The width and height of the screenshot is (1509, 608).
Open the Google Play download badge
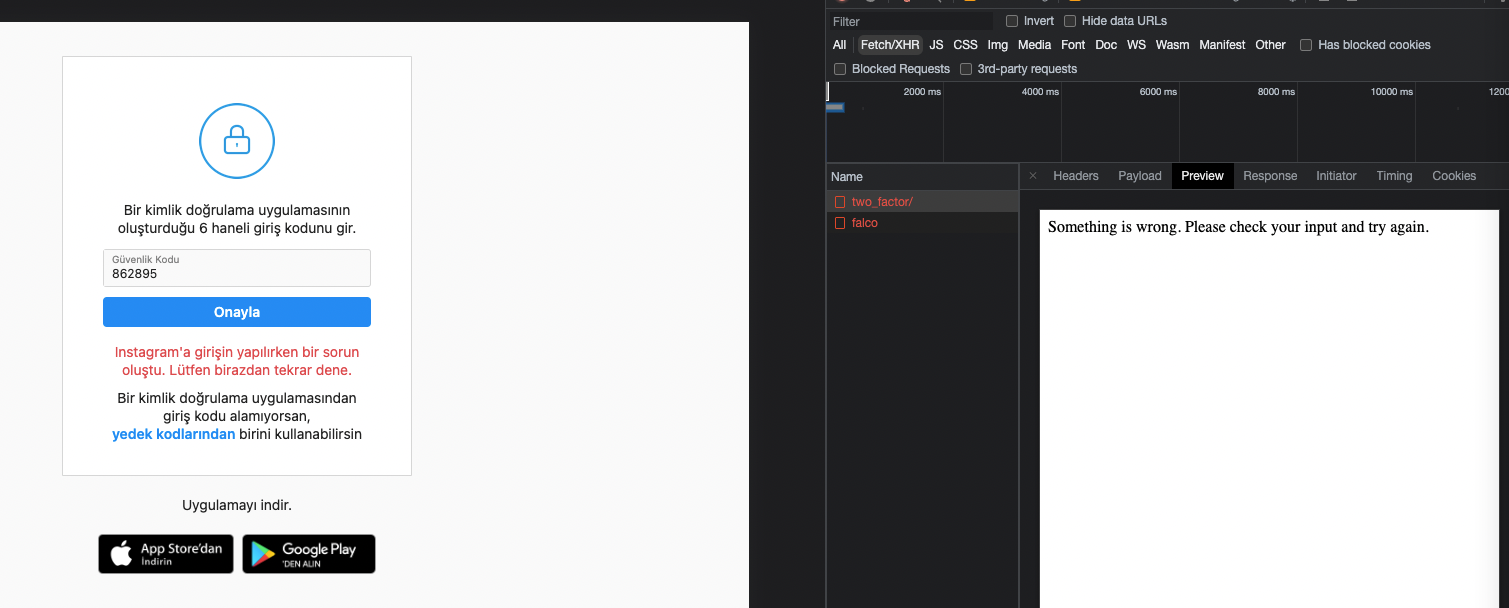click(309, 554)
